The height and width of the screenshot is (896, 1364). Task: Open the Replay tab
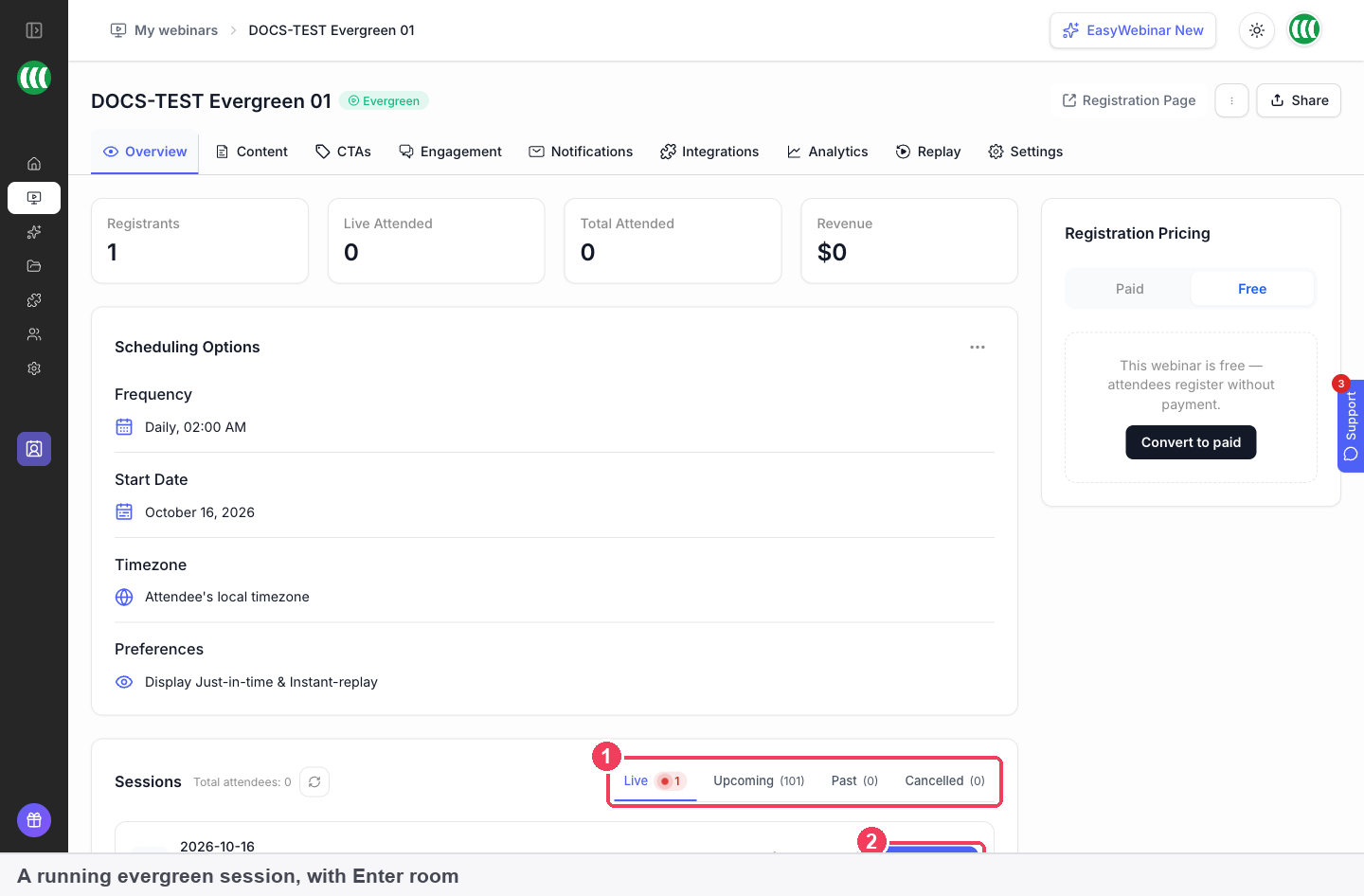coord(928,152)
